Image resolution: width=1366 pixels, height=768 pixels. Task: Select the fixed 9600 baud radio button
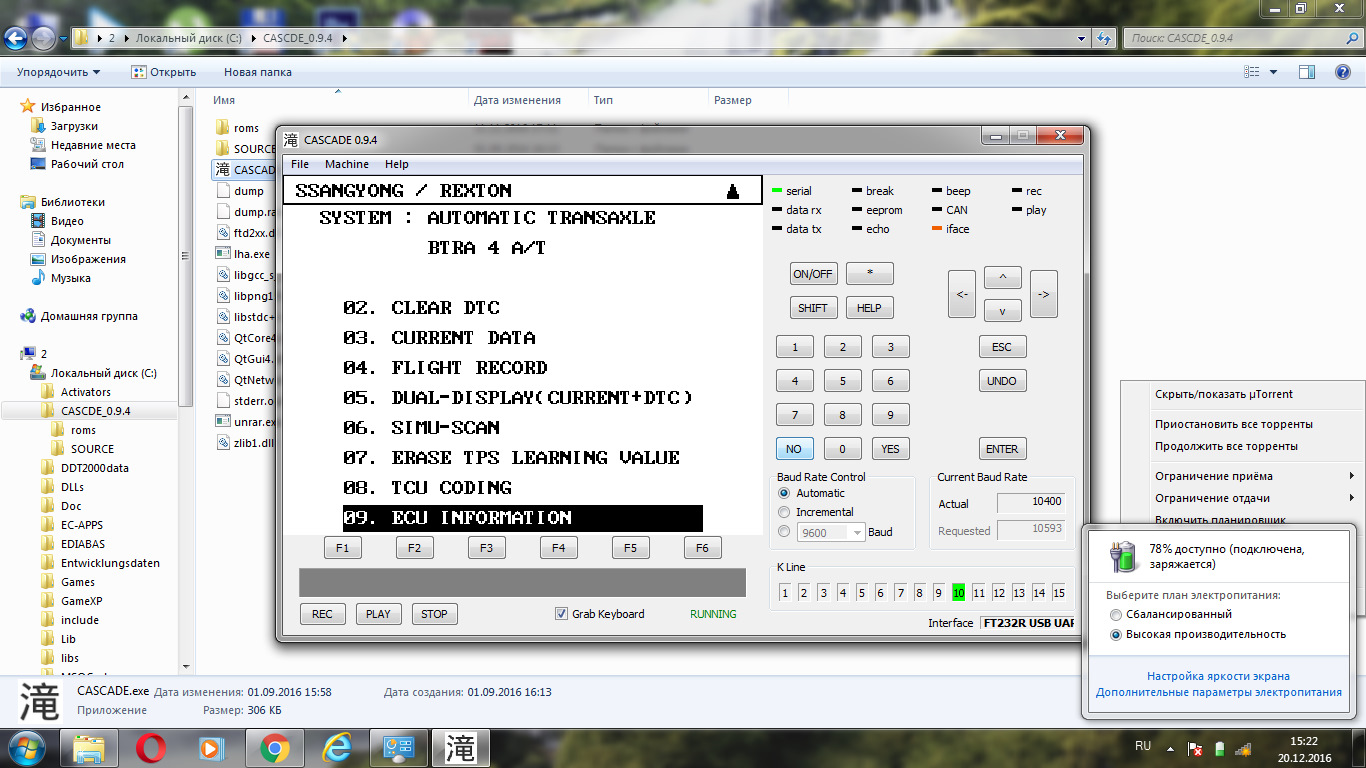tap(784, 532)
